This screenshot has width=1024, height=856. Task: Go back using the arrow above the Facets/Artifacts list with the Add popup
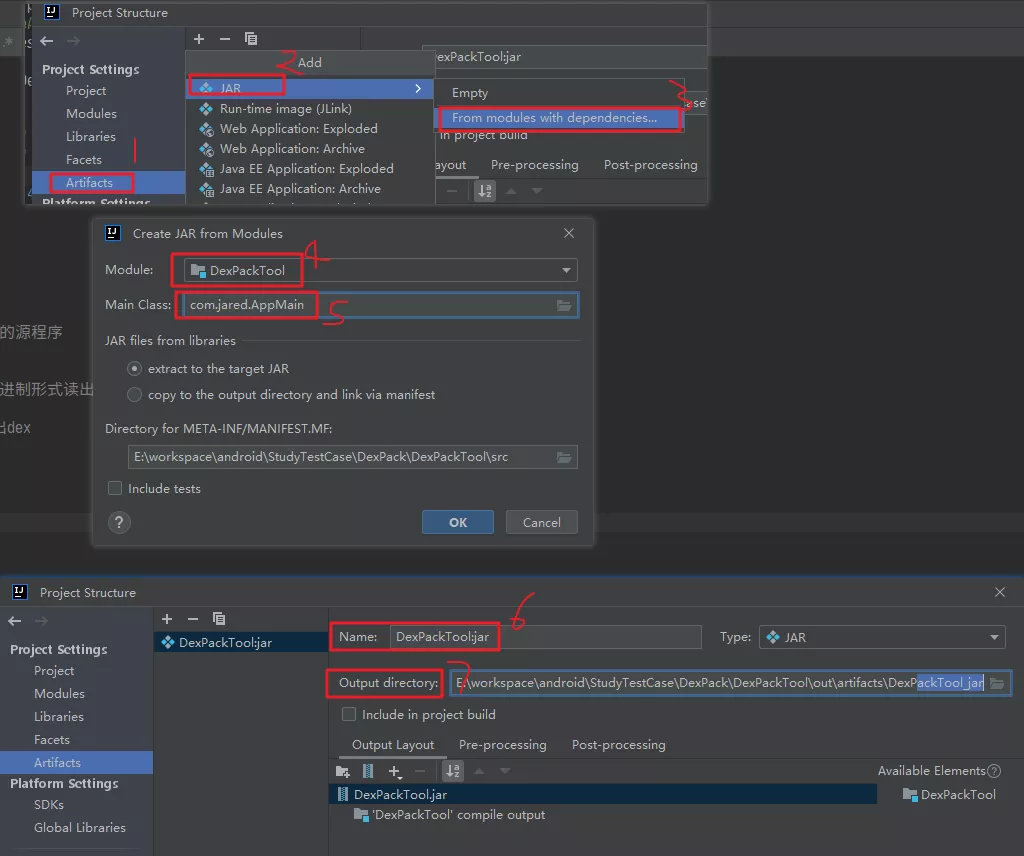click(46, 41)
